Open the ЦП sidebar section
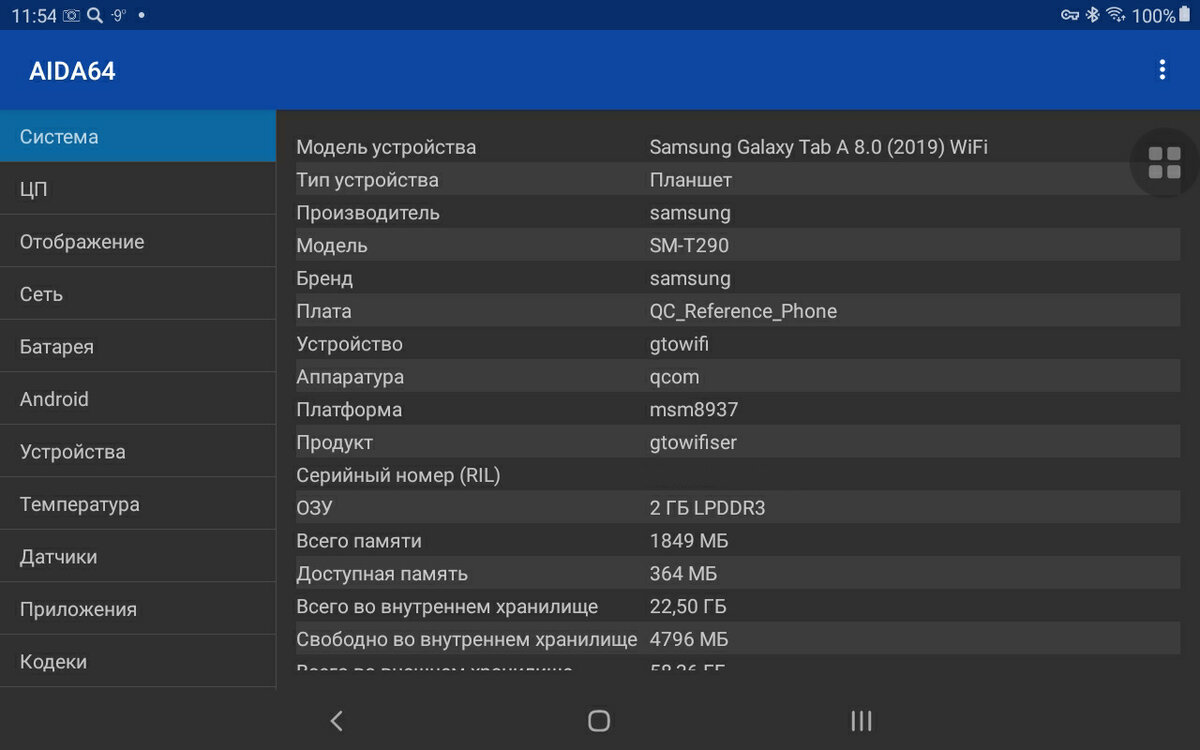Viewport: 1200px width, 750px height. pyautogui.click(x=138, y=189)
